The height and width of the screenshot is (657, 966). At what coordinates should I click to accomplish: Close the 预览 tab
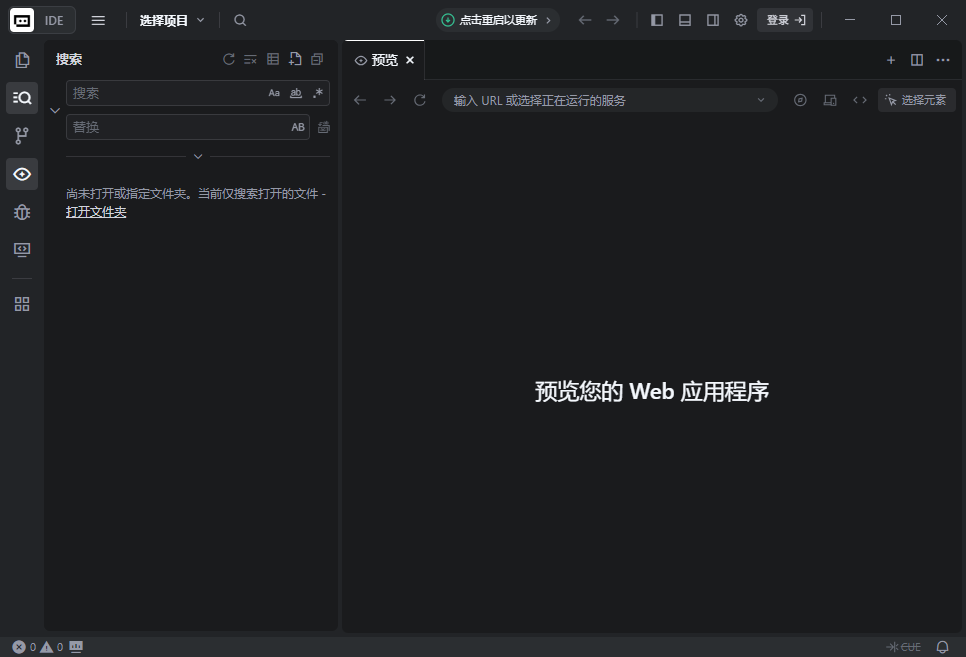click(x=410, y=60)
